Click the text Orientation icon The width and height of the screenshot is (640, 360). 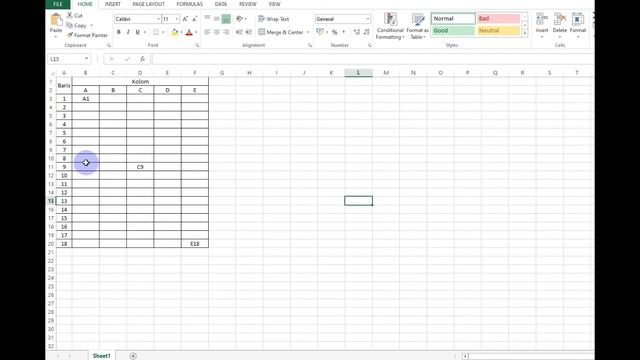pos(240,19)
